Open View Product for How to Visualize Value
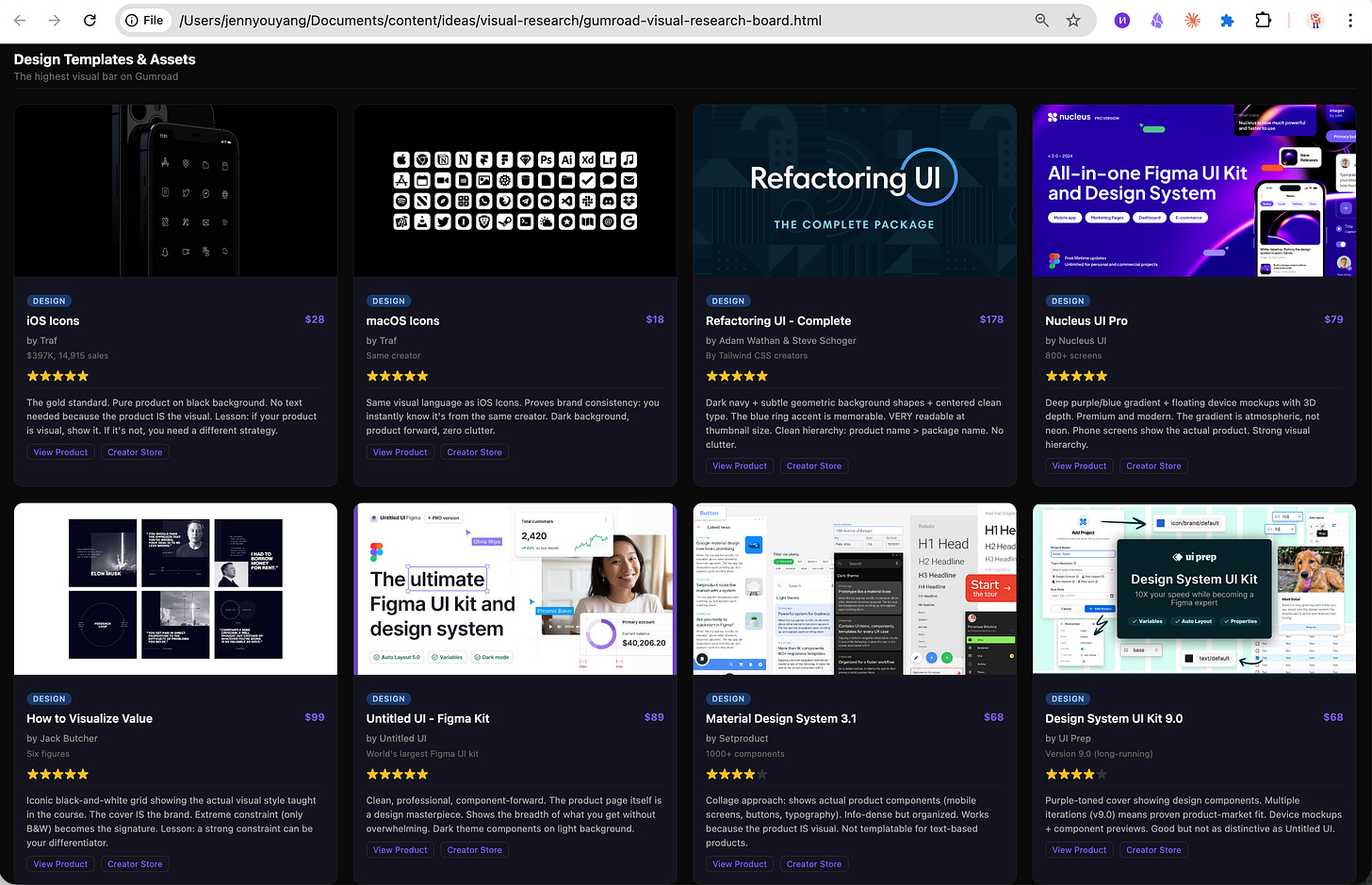 (x=60, y=864)
